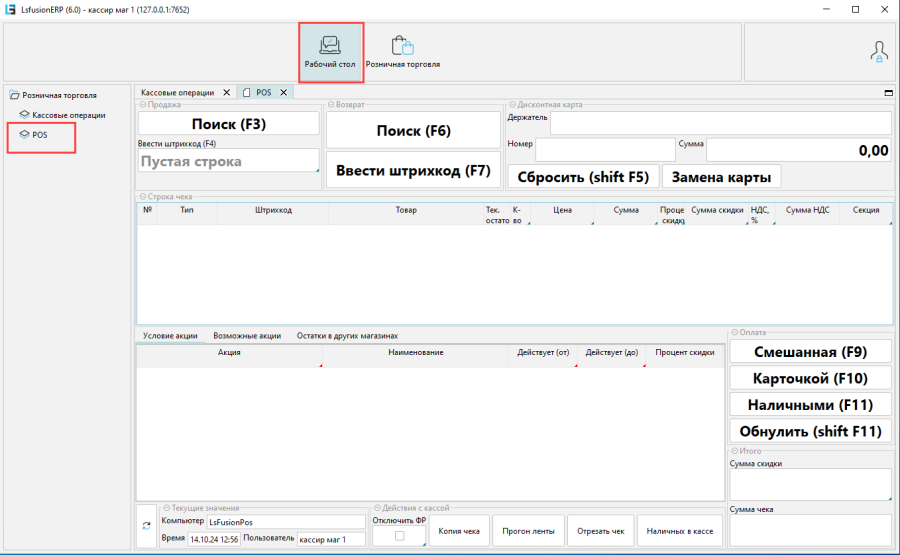
Task: Collapse the Розничная торговля folder in sidebar
Action: tap(15, 95)
